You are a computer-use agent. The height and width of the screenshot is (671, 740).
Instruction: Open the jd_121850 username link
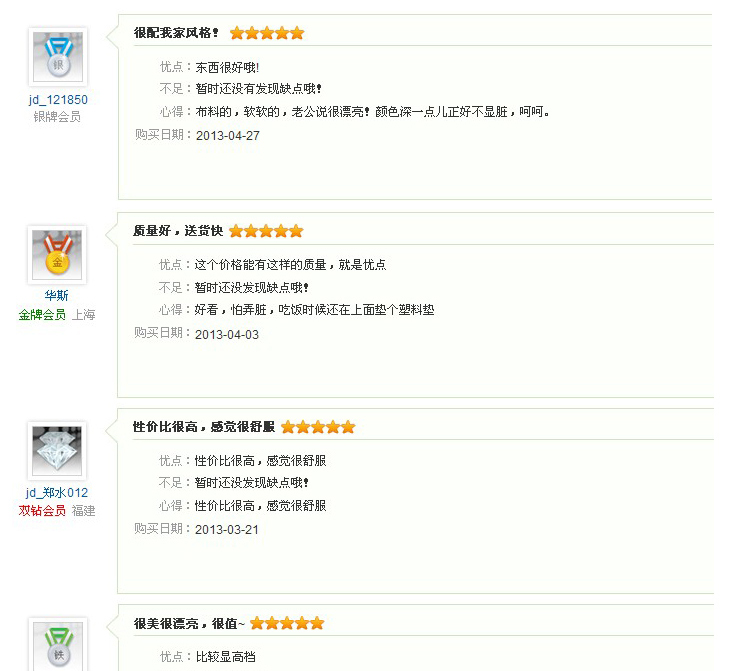(58, 100)
